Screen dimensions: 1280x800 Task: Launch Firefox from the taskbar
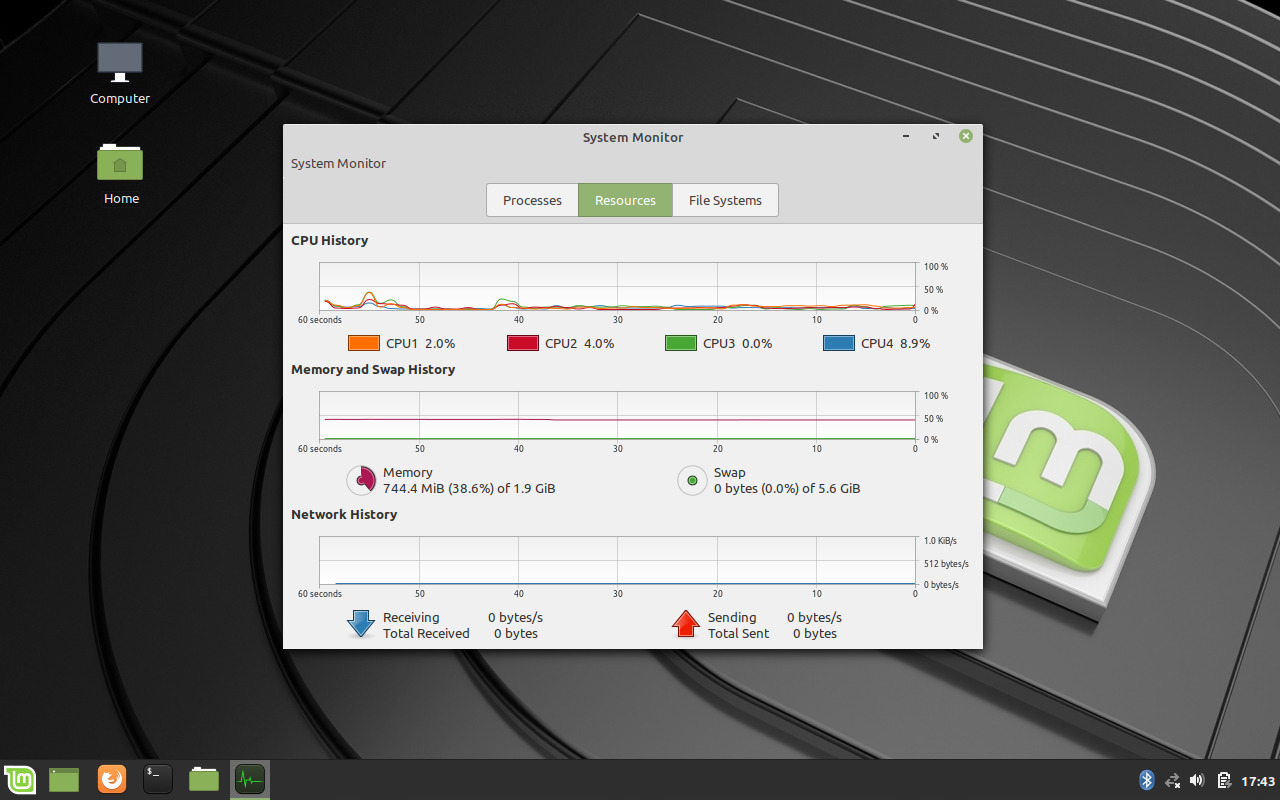(112, 779)
